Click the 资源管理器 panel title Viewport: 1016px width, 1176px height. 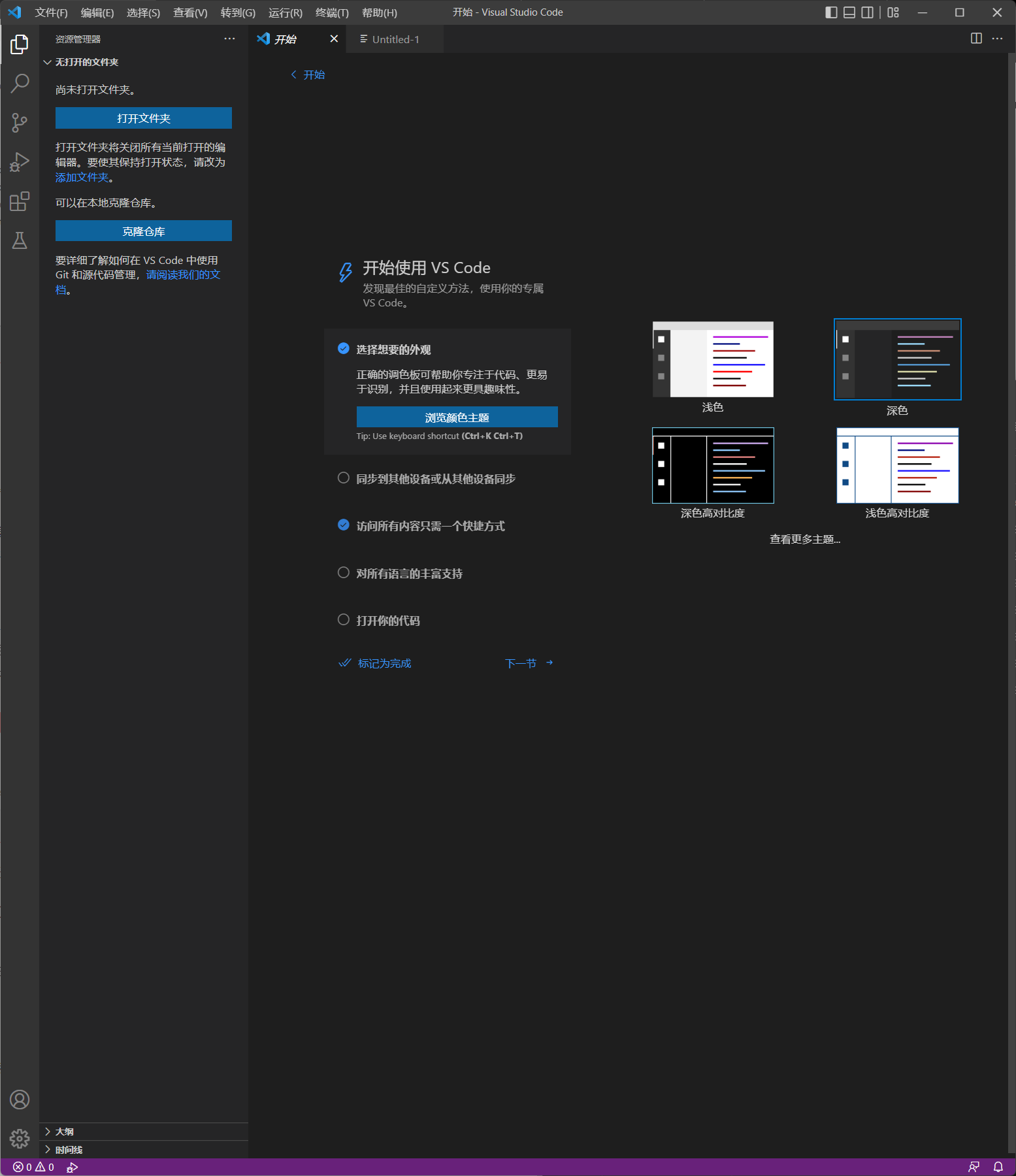78,39
